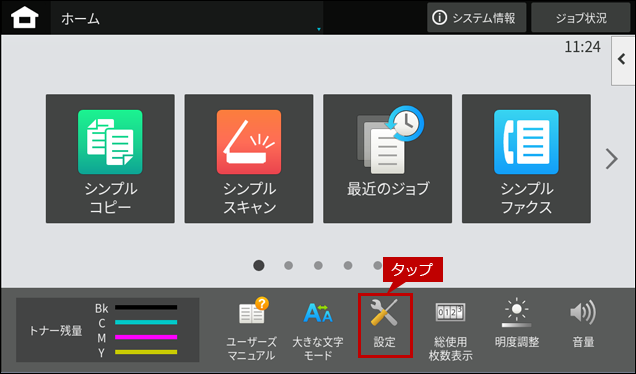Viewport: 636px width, 374px height.
Task: Open システム情報 system information
Action: (477, 18)
